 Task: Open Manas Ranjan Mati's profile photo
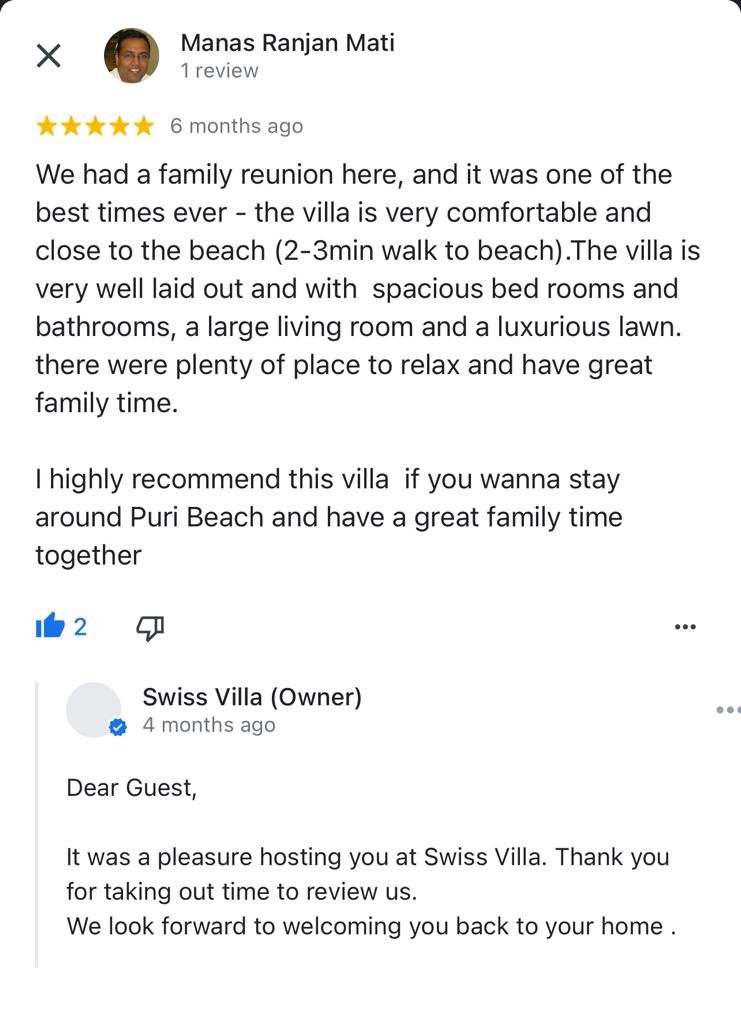point(131,55)
